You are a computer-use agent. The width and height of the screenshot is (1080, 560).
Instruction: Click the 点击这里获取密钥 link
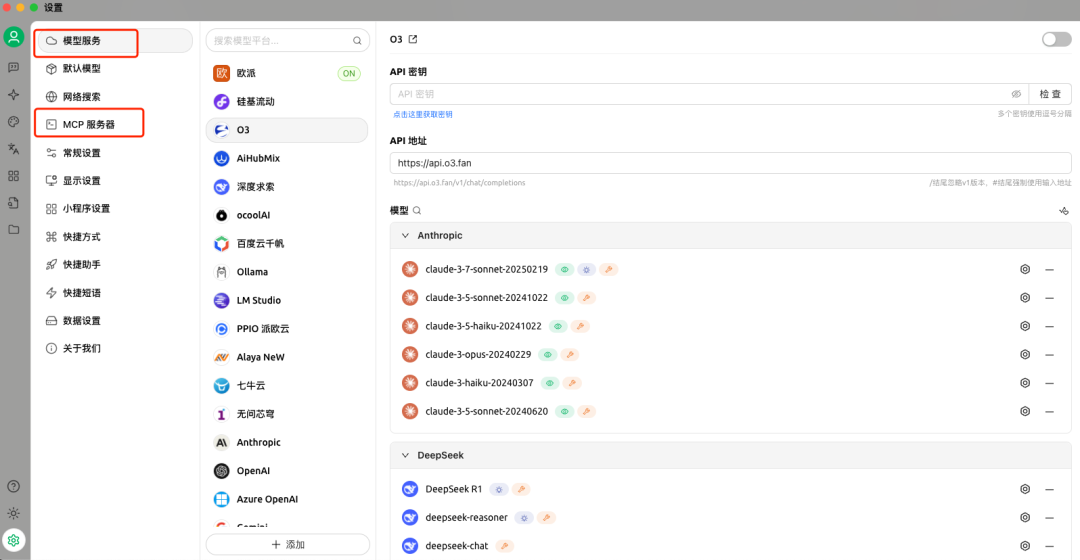coord(423,115)
